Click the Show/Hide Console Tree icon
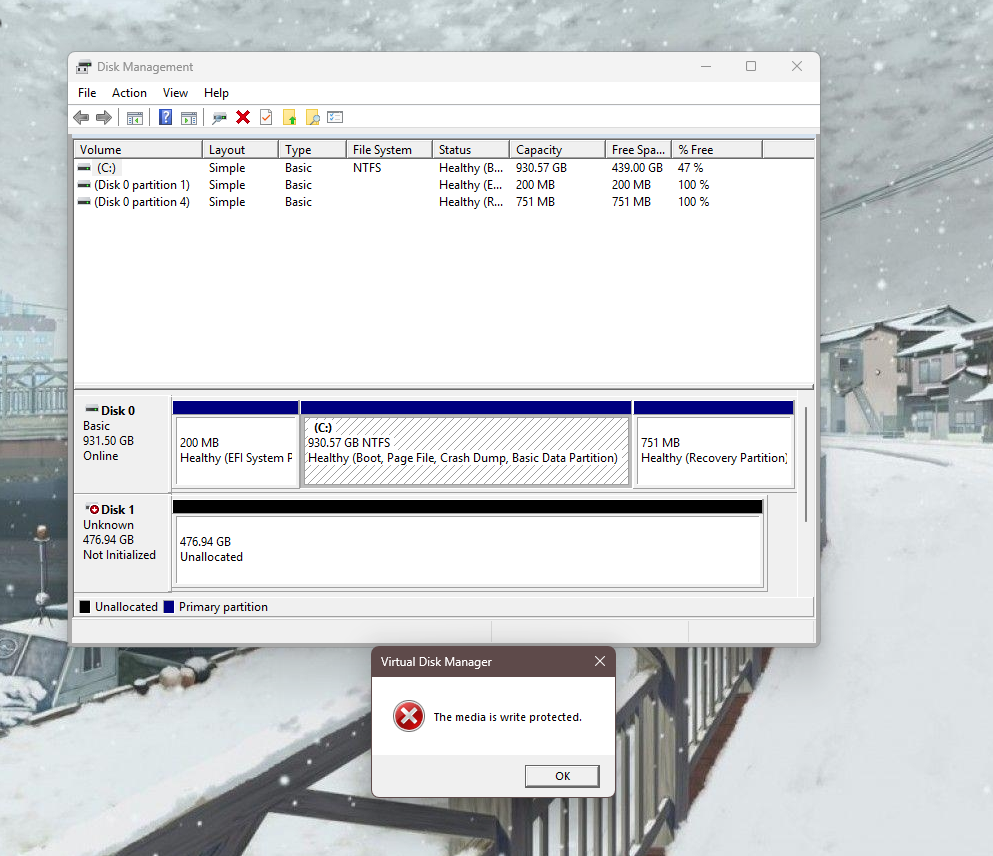 [135, 118]
